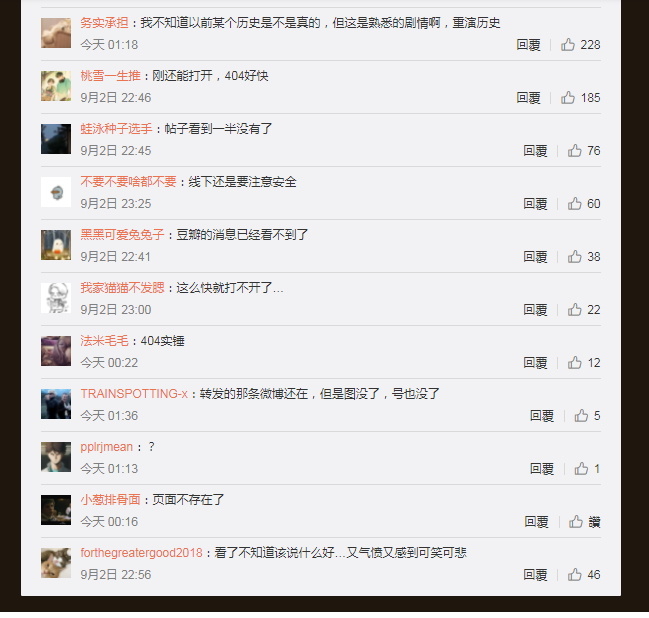Viewport: 649px width, 618px height.
Task: Reply to forthegreatergood2018's comment
Action: (535, 574)
